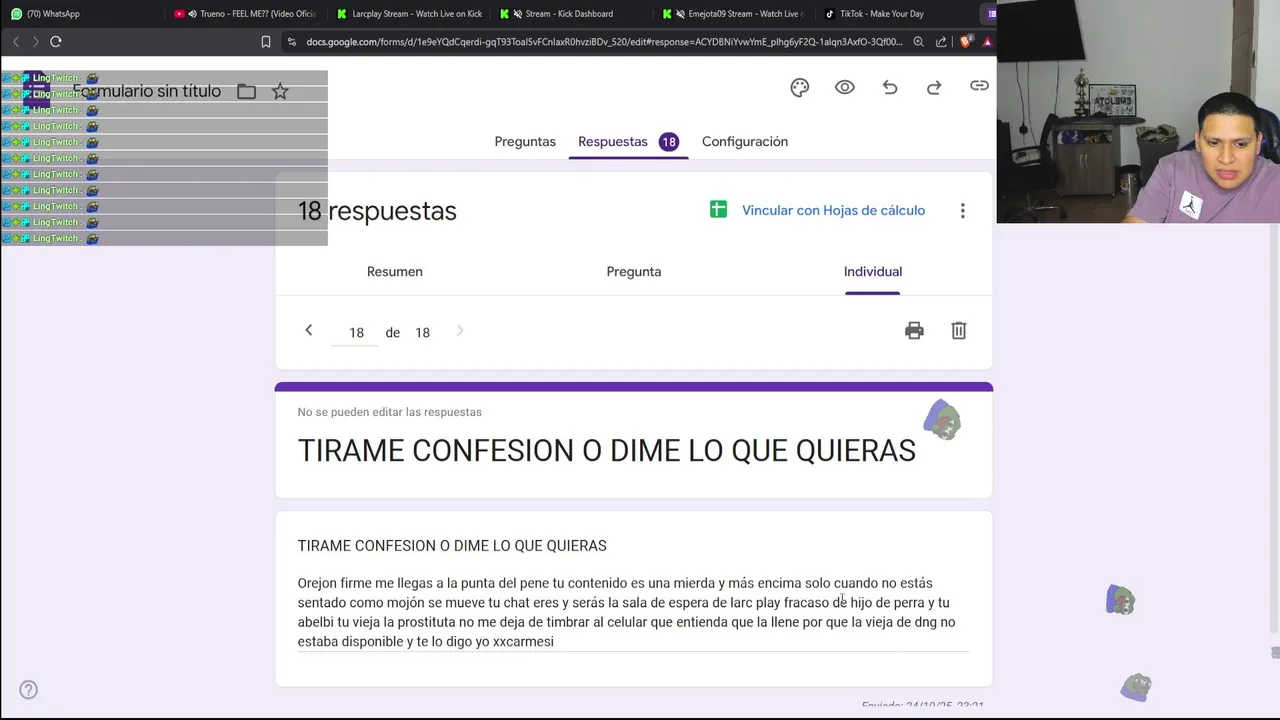Switch to the Stream - Kick Dashboard tab
The width and height of the screenshot is (1280, 720).
pyautogui.click(x=572, y=14)
